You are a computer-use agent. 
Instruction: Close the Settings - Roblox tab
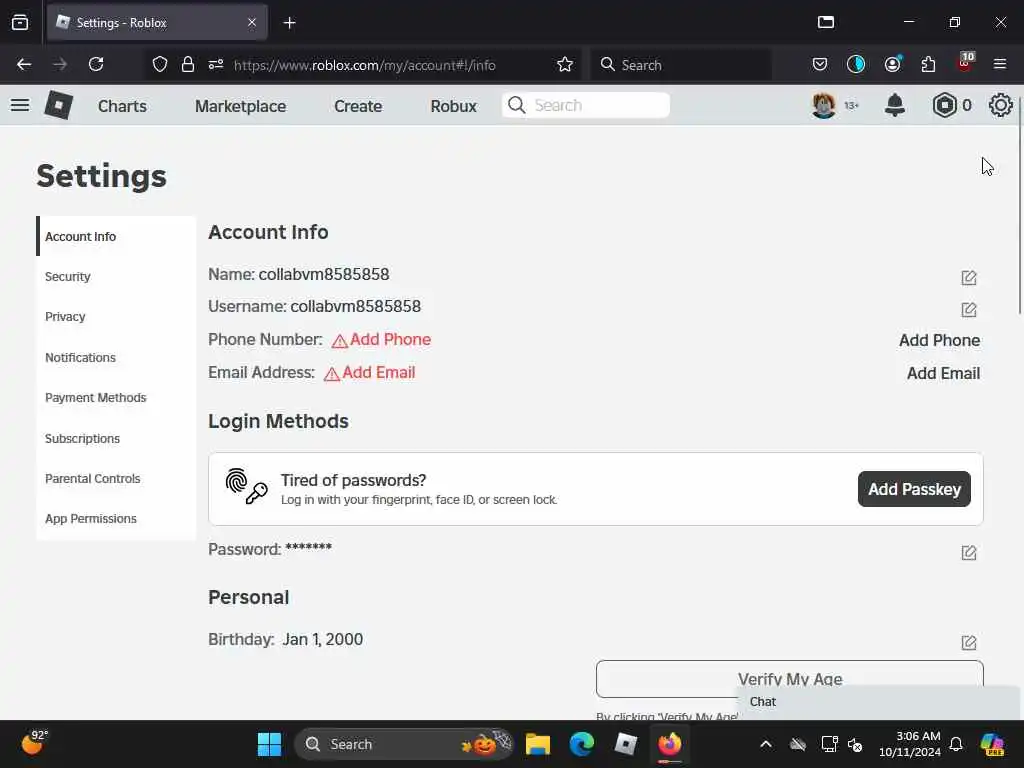pos(252,22)
